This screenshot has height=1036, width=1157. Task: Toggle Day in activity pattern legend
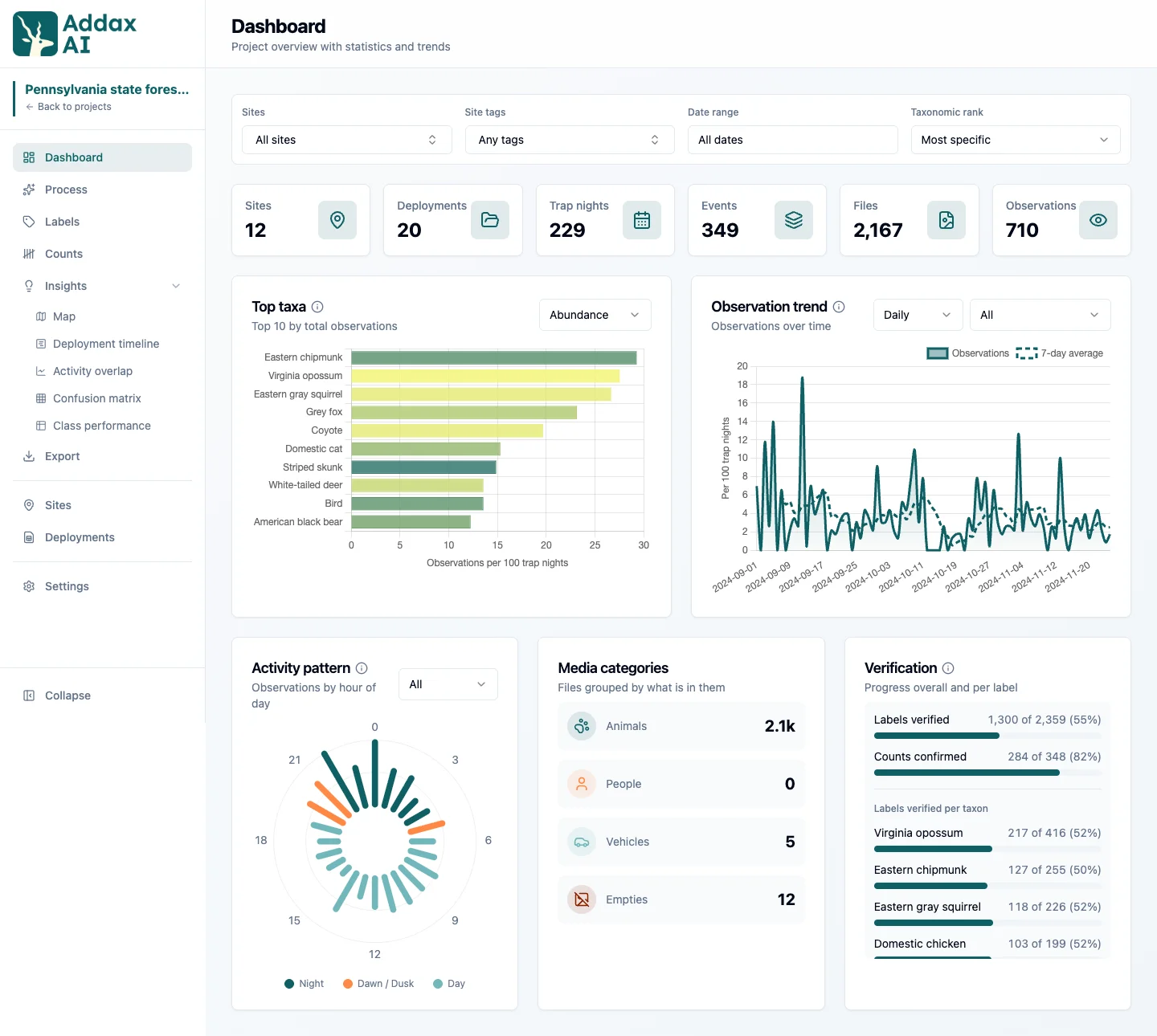tap(449, 984)
